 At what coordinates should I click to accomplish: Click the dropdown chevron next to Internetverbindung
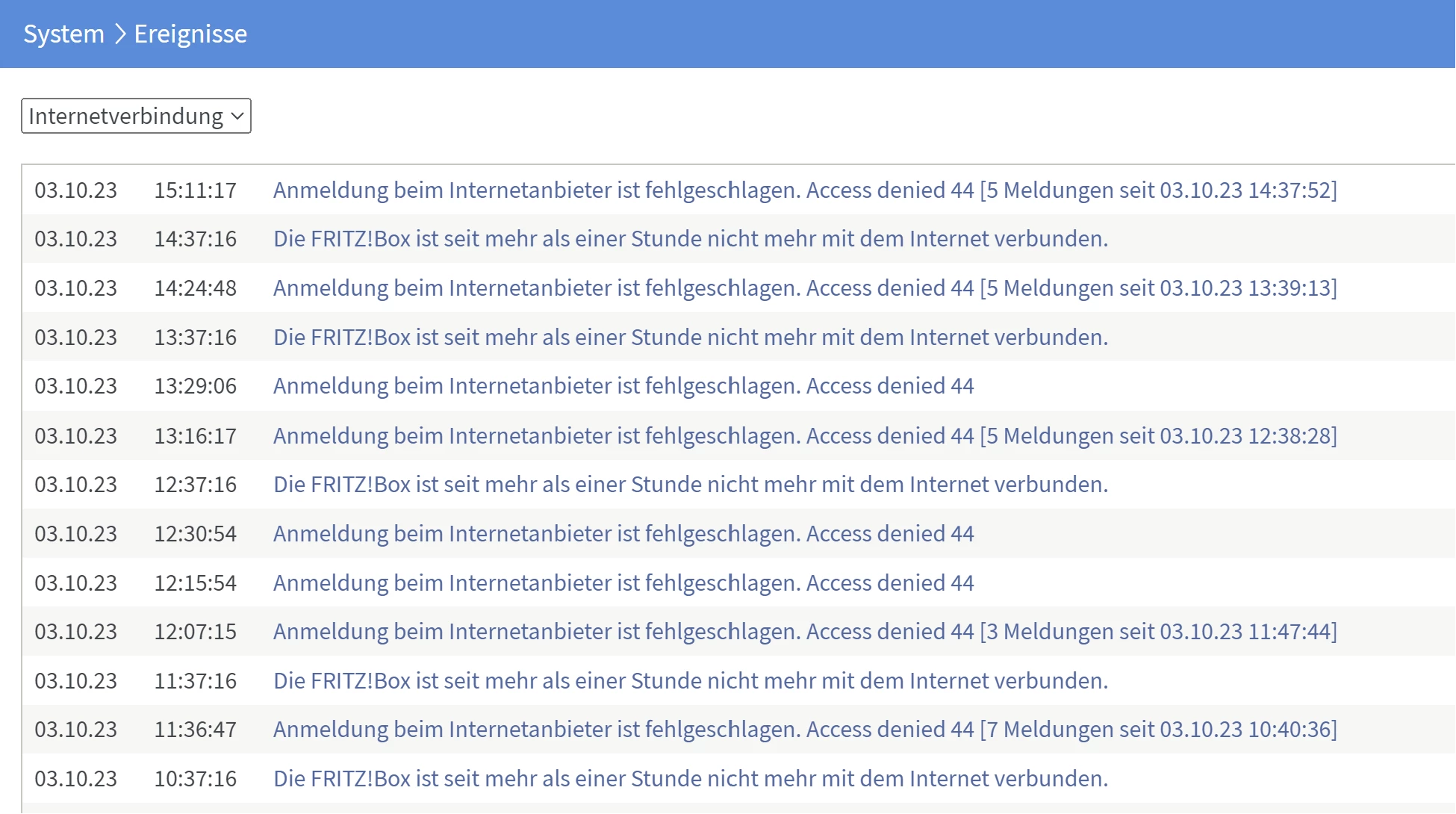(237, 116)
